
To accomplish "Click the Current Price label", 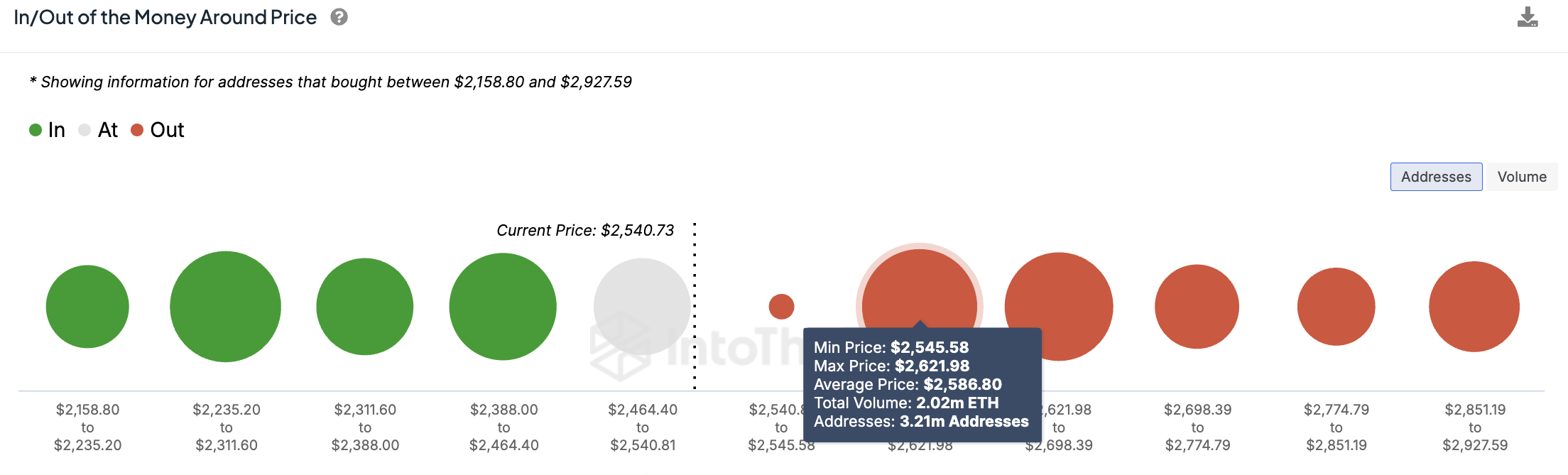I will 585,230.
